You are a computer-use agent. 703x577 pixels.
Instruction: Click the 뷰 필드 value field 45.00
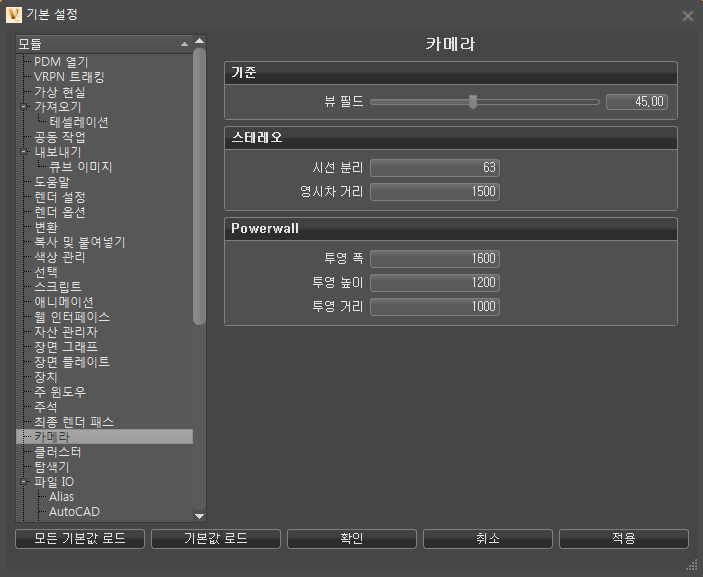pyautogui.click(x=637, y=102)
